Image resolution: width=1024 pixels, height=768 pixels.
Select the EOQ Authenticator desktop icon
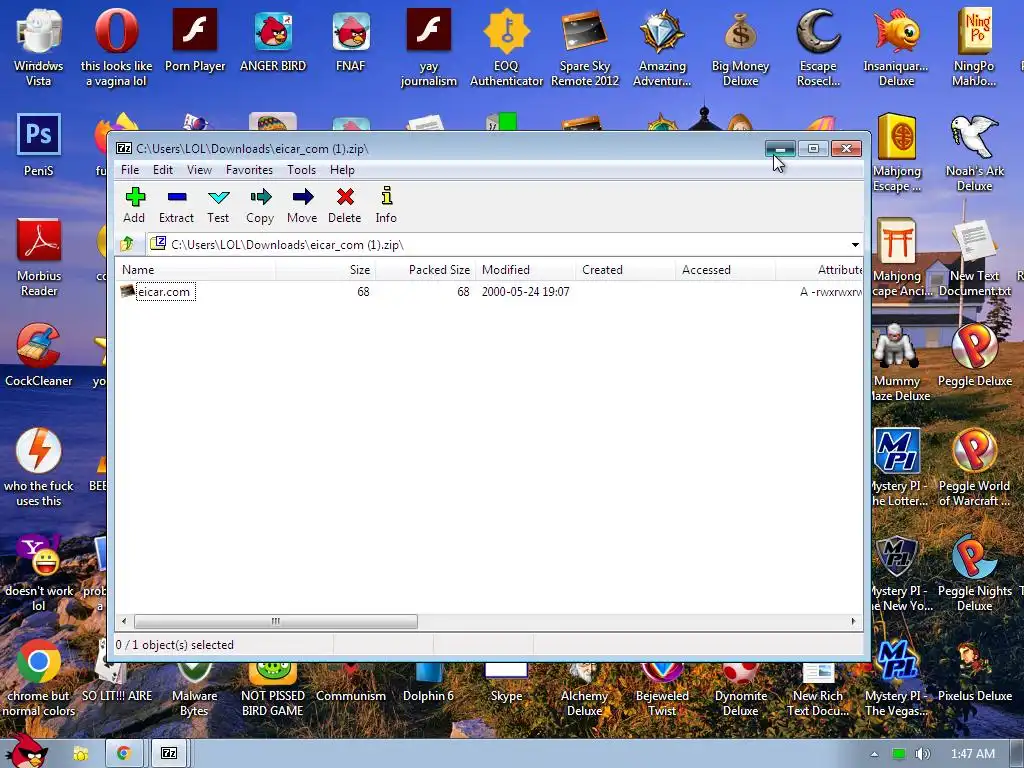506,49
